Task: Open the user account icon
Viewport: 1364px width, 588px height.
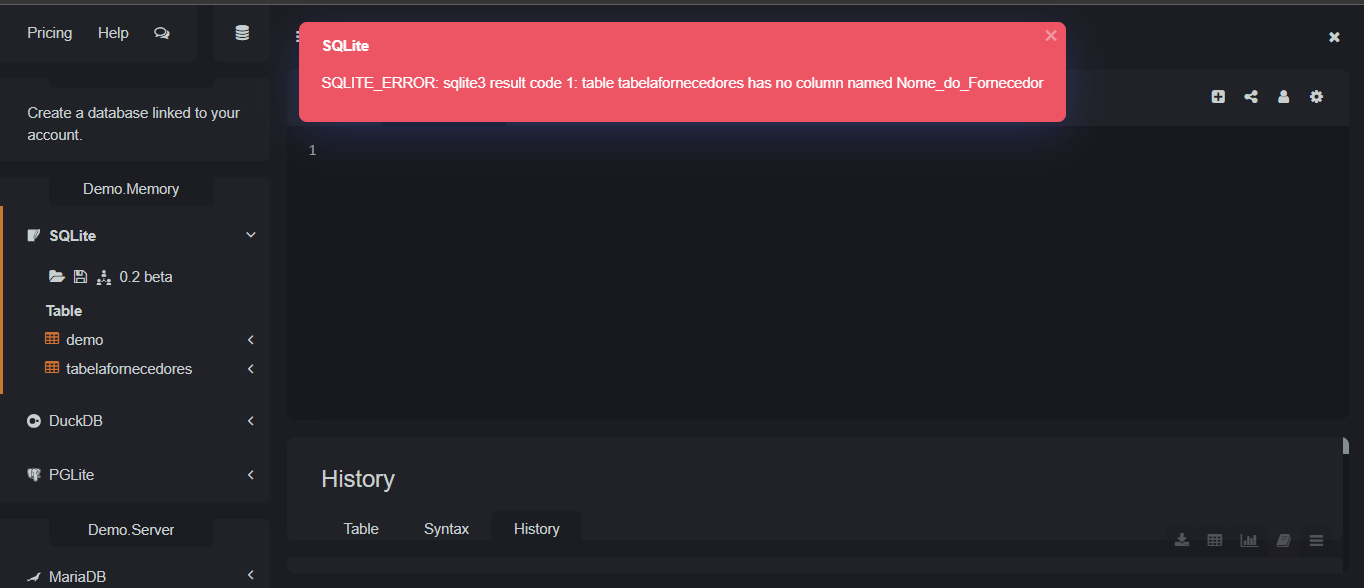Action: (1283, 97)
